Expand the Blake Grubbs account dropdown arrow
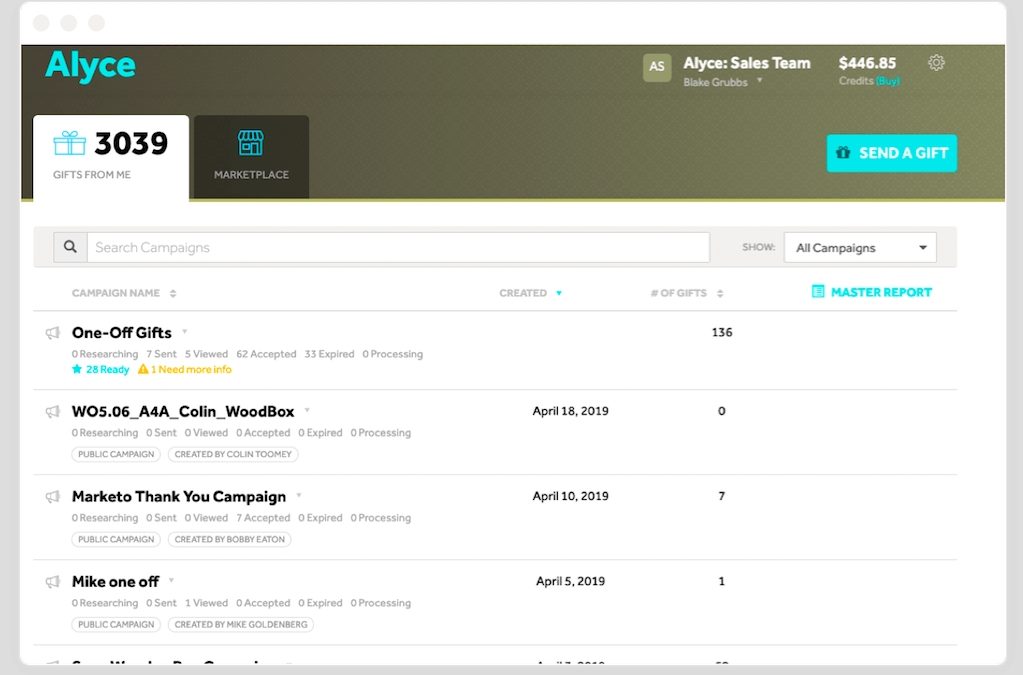Viewport: 1023px width, 675px height. point(759,81)
